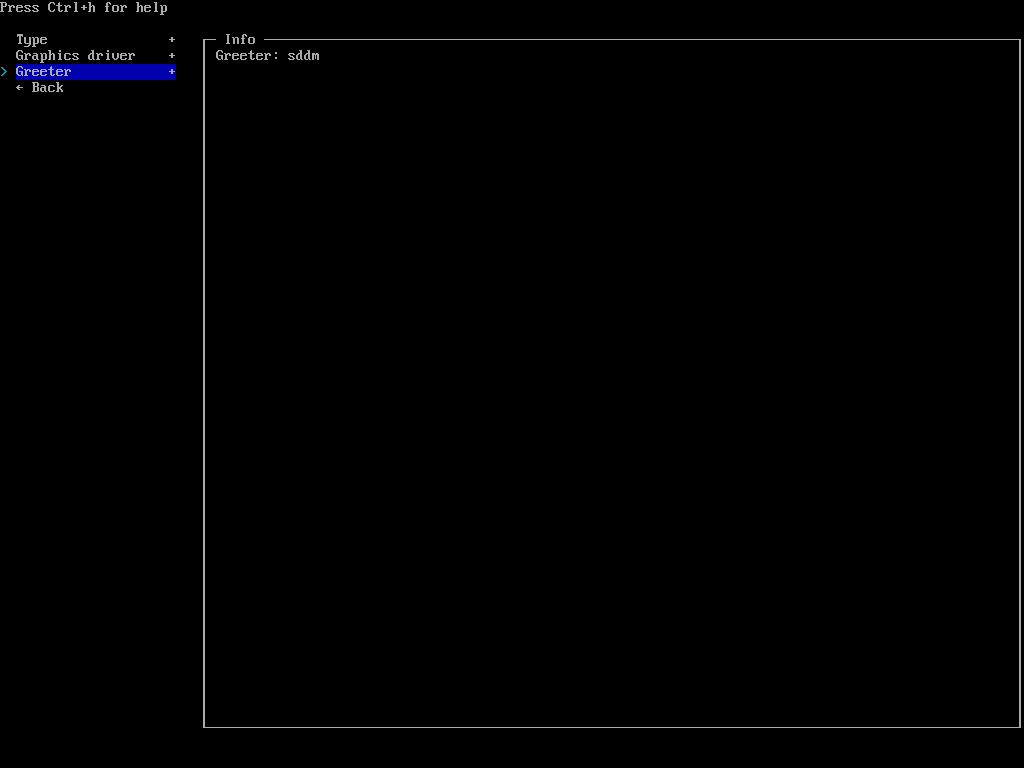Click the 'Press Ctrl+h for help' hint
The width and height of the screenshot is (1024, 768).
[84, 8]
